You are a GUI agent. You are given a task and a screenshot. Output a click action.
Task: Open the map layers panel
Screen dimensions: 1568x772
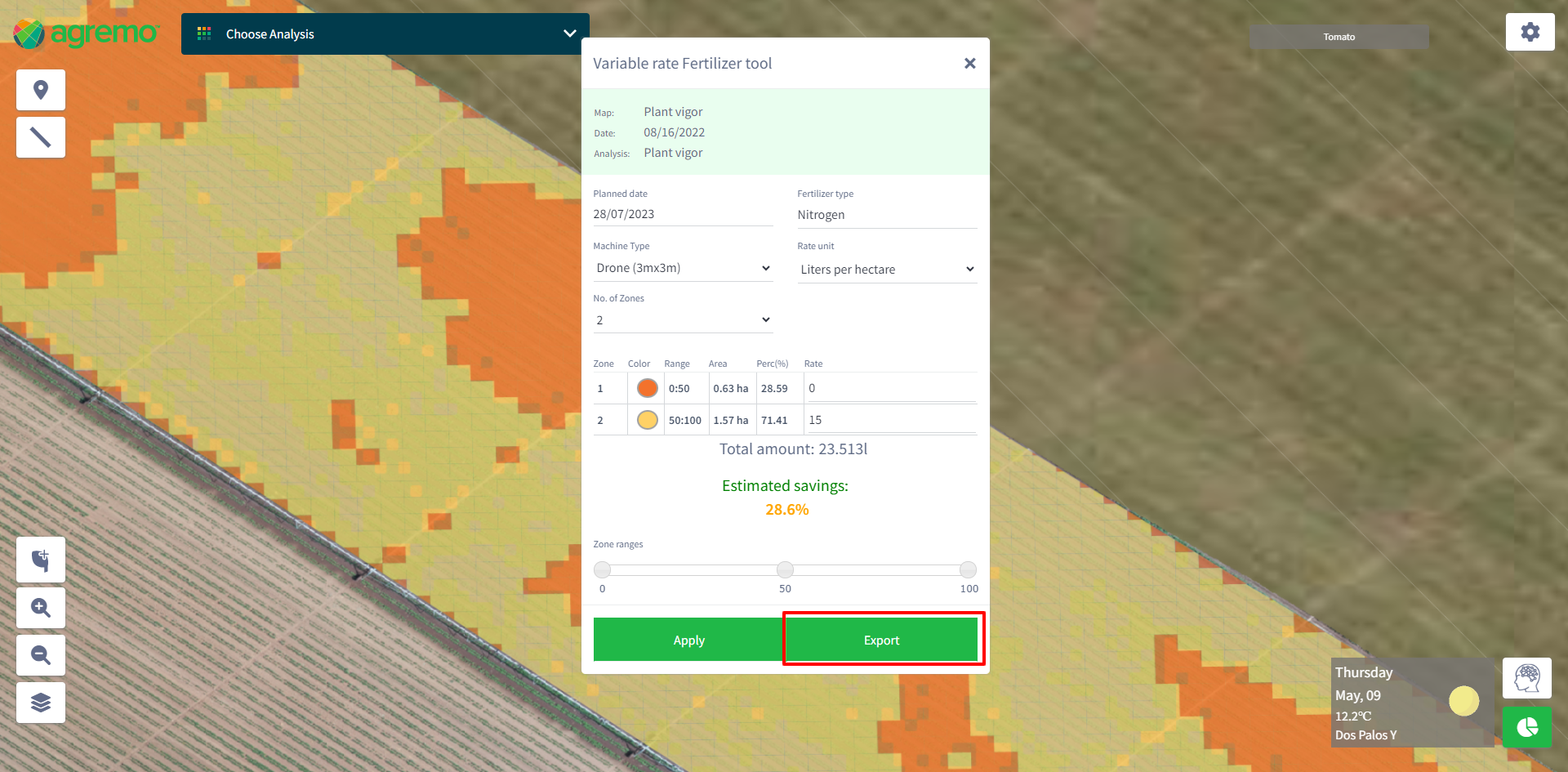(x=41, y=703)
